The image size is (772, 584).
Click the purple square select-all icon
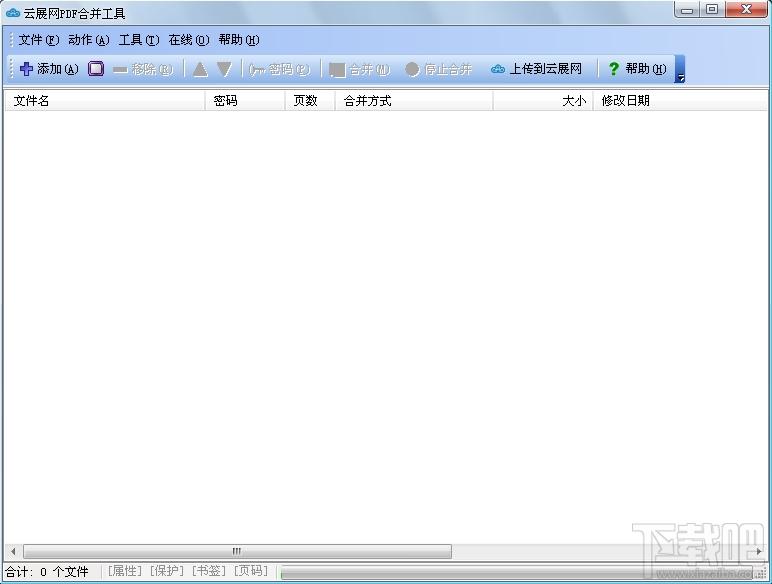coord(96,68)
